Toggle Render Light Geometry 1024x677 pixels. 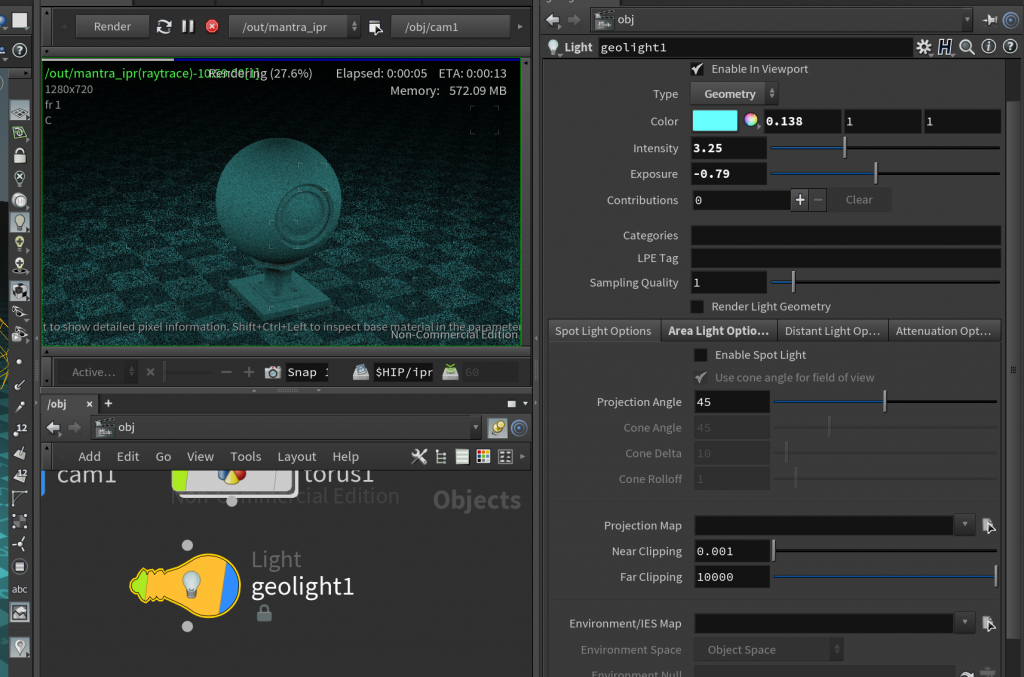(x=696, y=306)
